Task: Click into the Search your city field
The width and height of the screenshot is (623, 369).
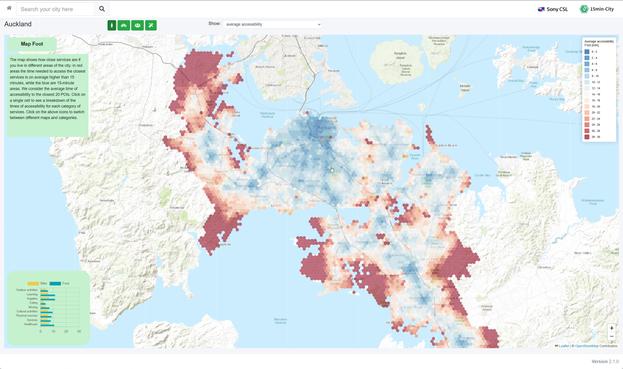Action: point(57,9)
